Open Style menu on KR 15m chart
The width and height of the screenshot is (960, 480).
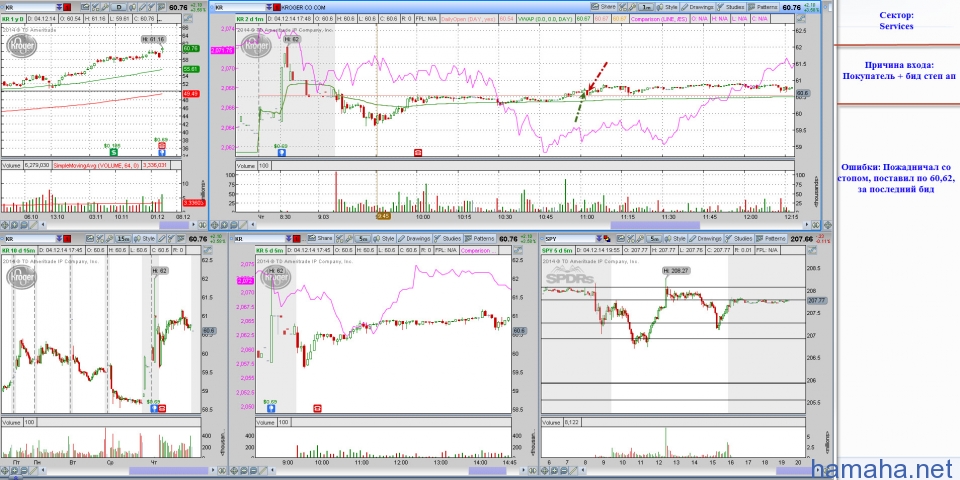145,238
